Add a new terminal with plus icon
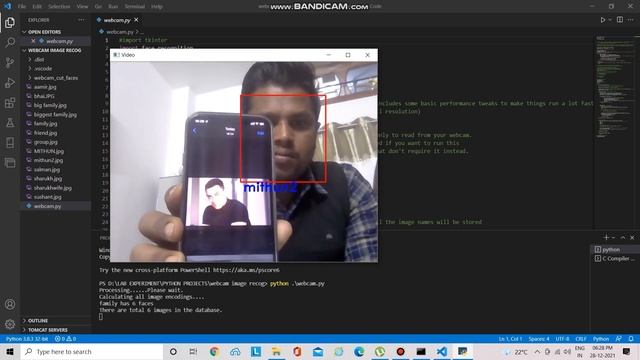Image resolution: width=640 pixels, height=360 pixels. (x=606, y=237)
